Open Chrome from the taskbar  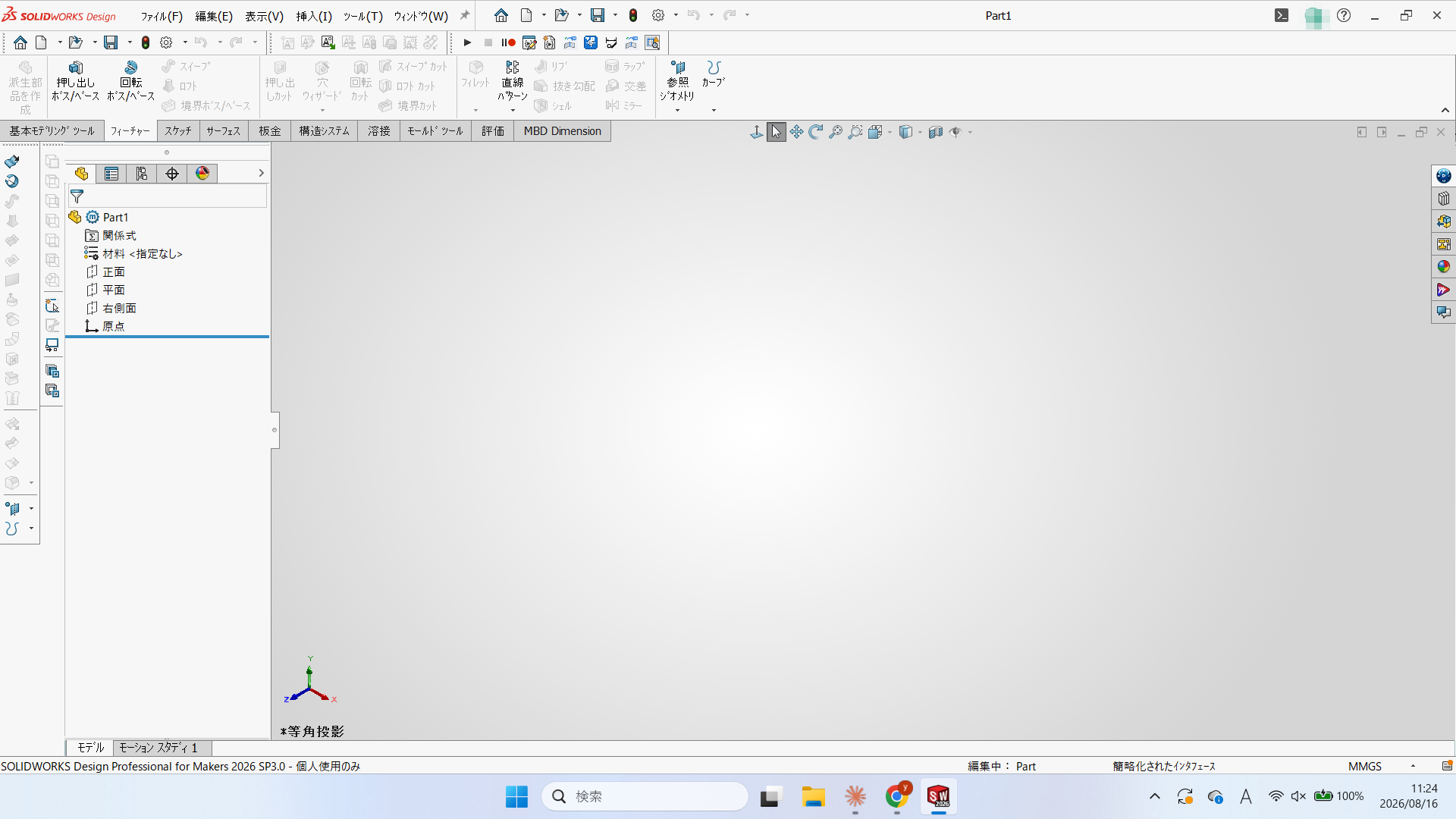[x=896, y=796]
